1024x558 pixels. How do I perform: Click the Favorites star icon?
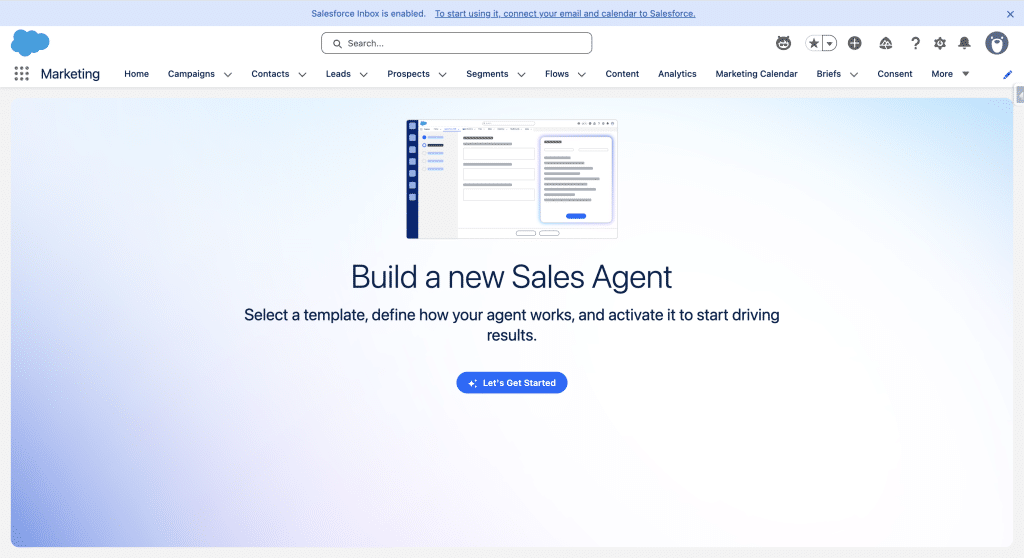tap(814, 43)
